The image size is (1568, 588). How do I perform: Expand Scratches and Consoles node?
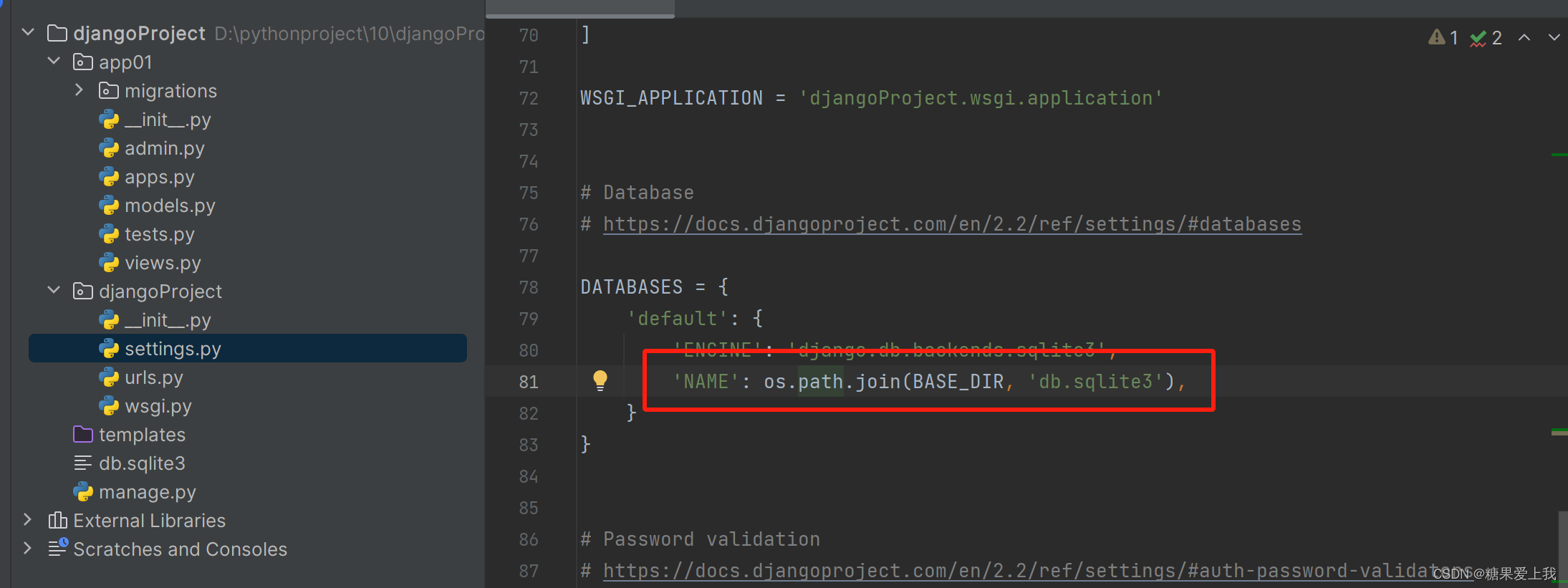coord(28,548)
